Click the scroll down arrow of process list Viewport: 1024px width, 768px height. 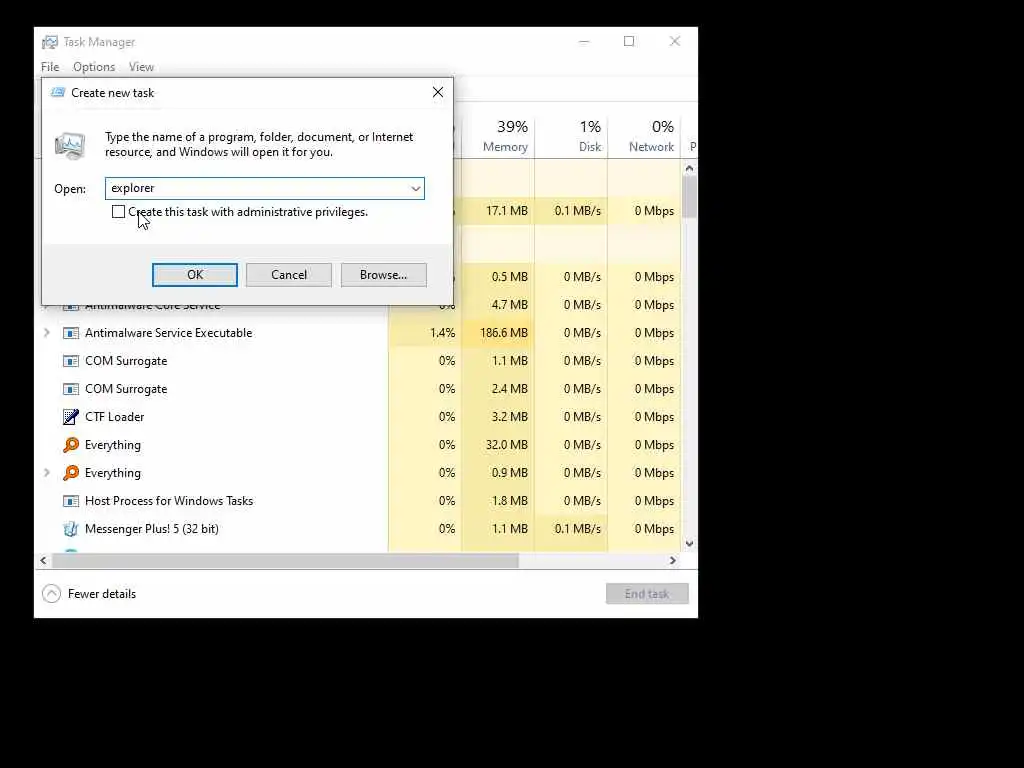point(689,543)
